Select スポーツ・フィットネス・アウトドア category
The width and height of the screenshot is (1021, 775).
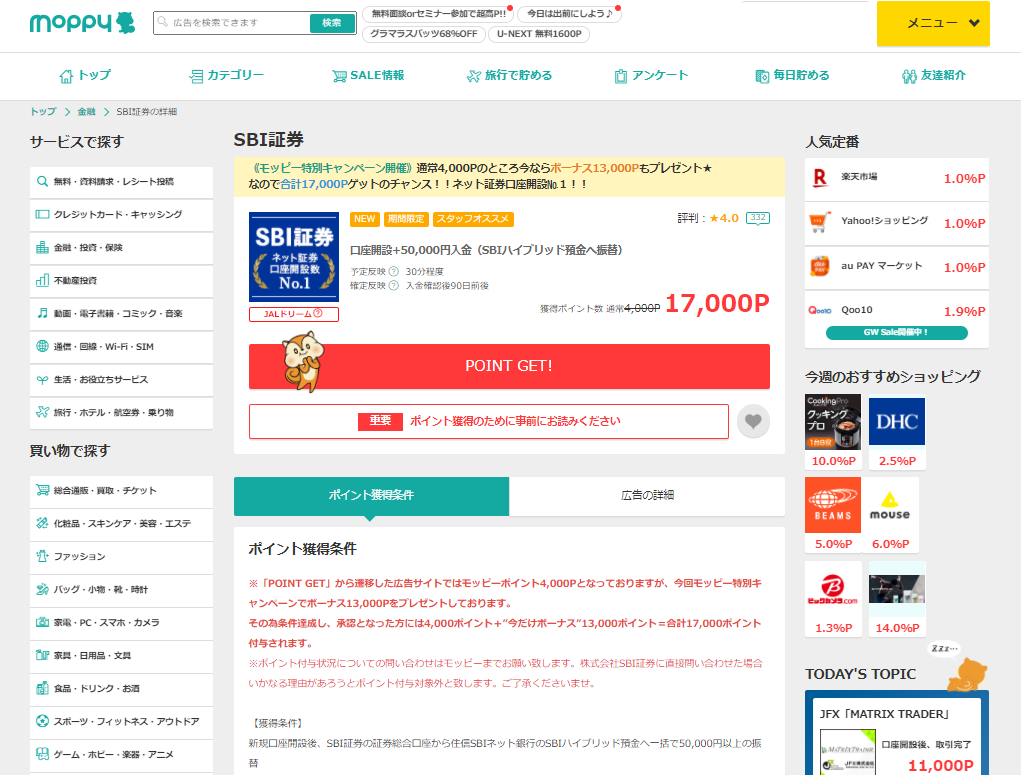pos(121,722)
